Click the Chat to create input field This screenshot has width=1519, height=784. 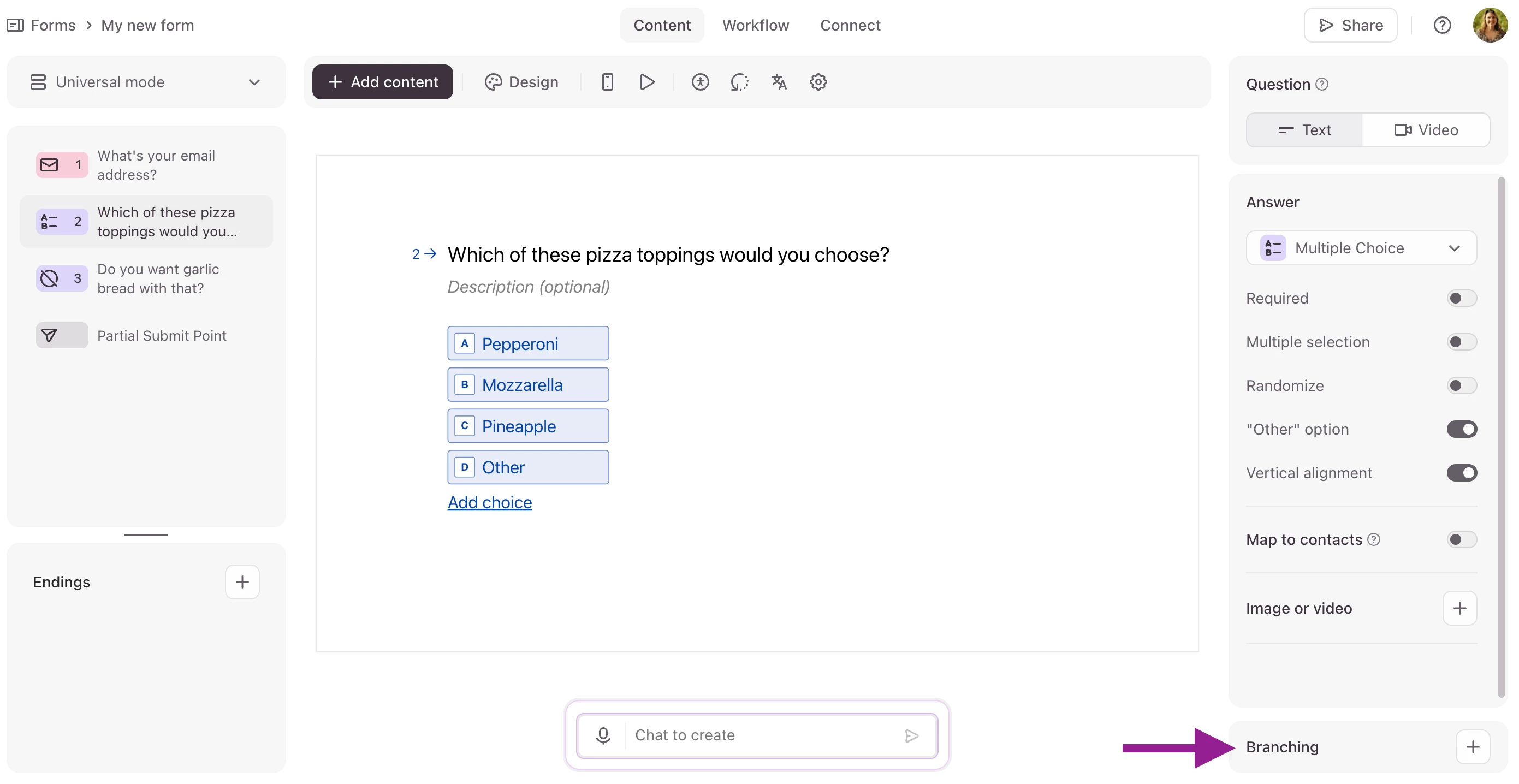tap(761, 735)
